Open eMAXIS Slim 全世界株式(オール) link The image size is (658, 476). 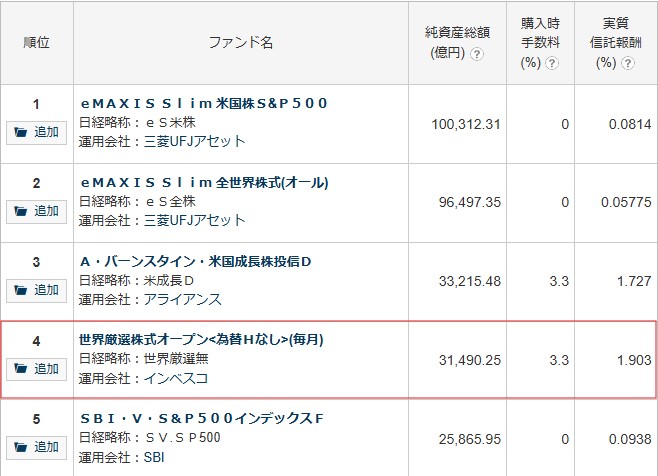(204, 183)
